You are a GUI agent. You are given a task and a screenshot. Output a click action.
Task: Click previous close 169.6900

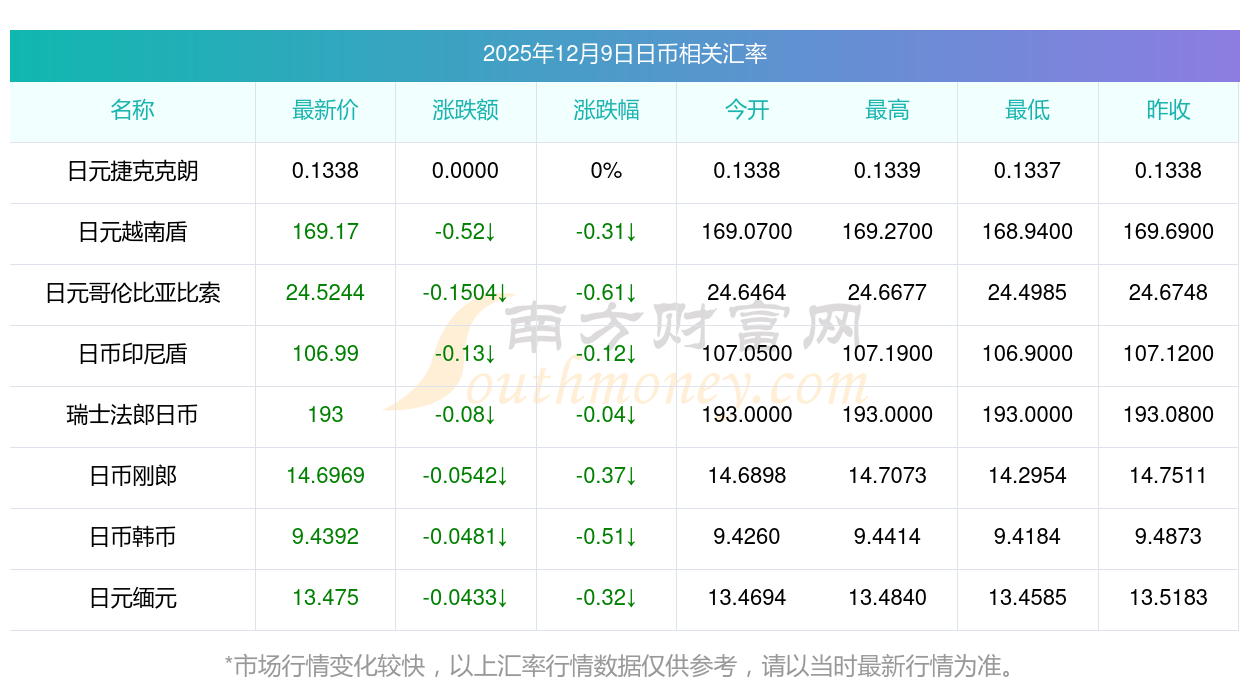1168,232
